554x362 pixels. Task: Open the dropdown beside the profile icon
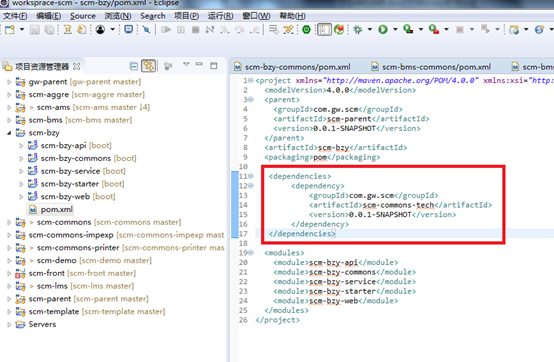(112, 29)
